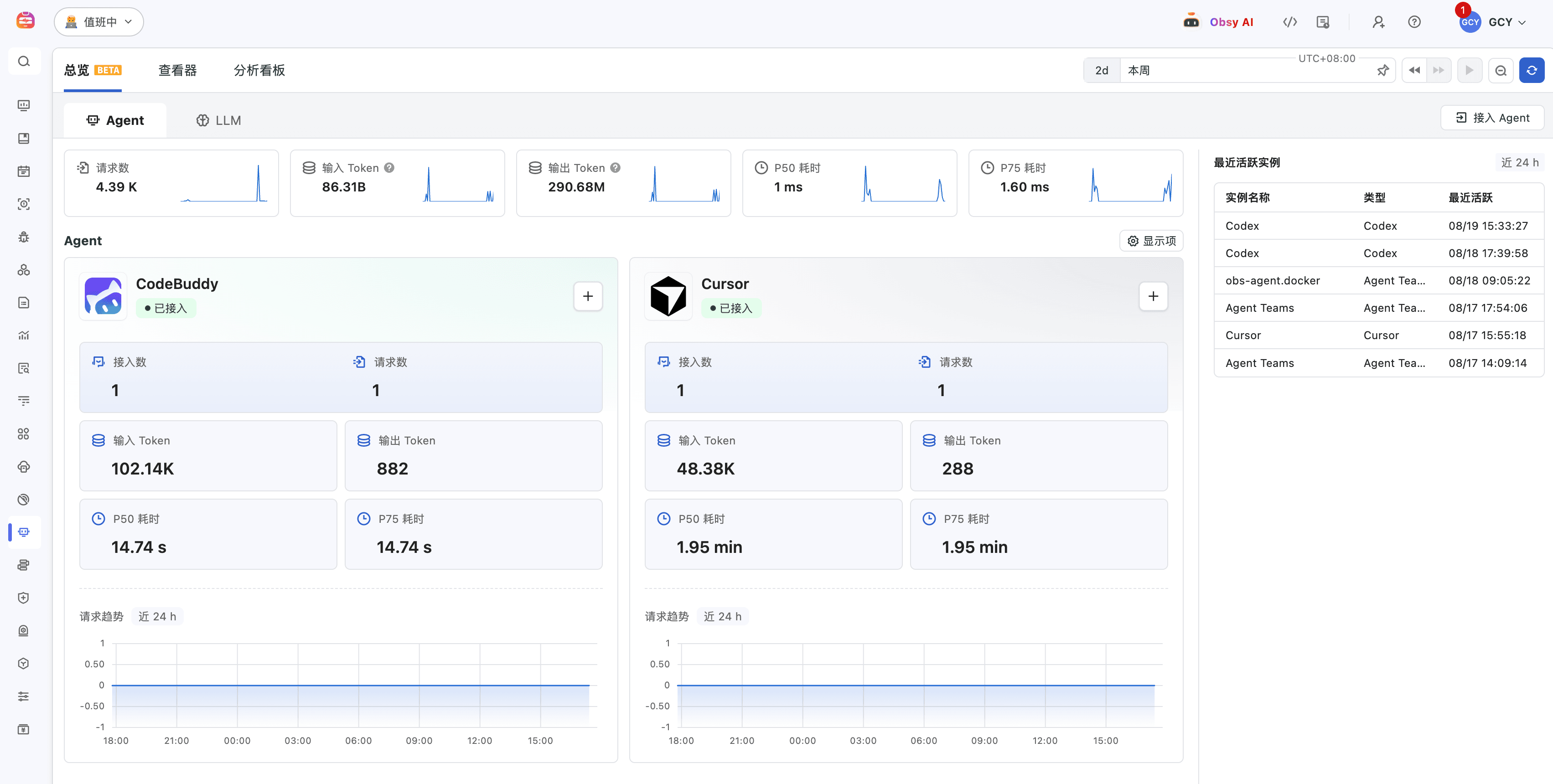Screen dimensions: 1553x784
Task: Open the Obsy AI assistant
Action: (1218, 22)
